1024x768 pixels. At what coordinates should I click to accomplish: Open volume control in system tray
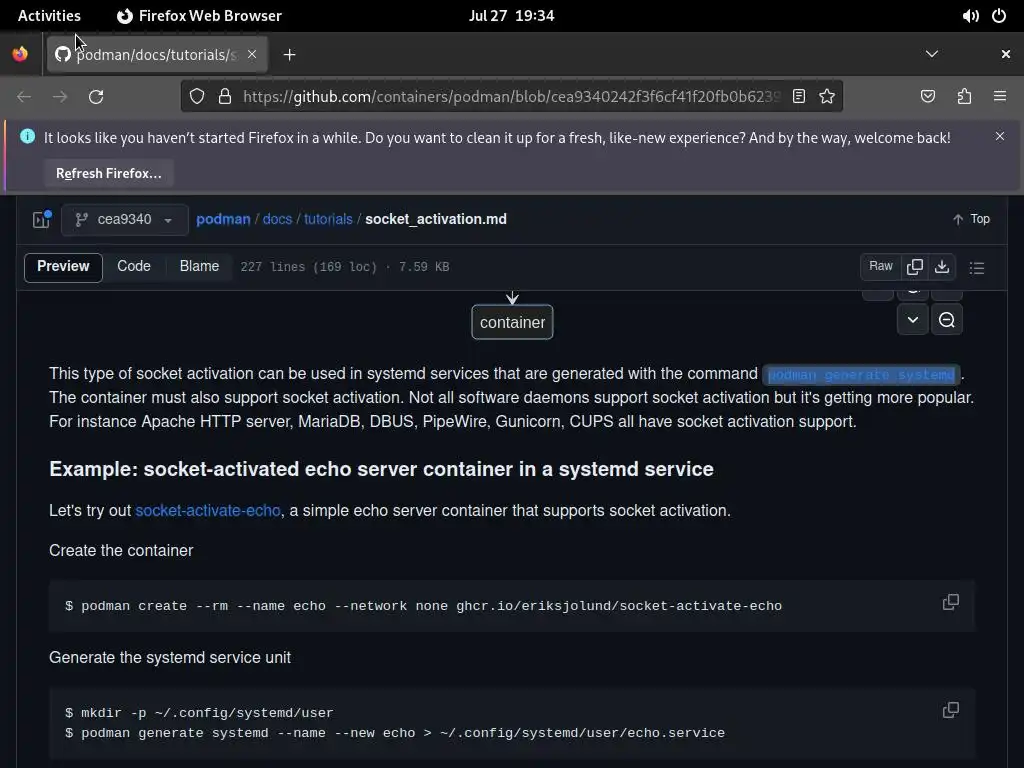[x=970, y=16]
